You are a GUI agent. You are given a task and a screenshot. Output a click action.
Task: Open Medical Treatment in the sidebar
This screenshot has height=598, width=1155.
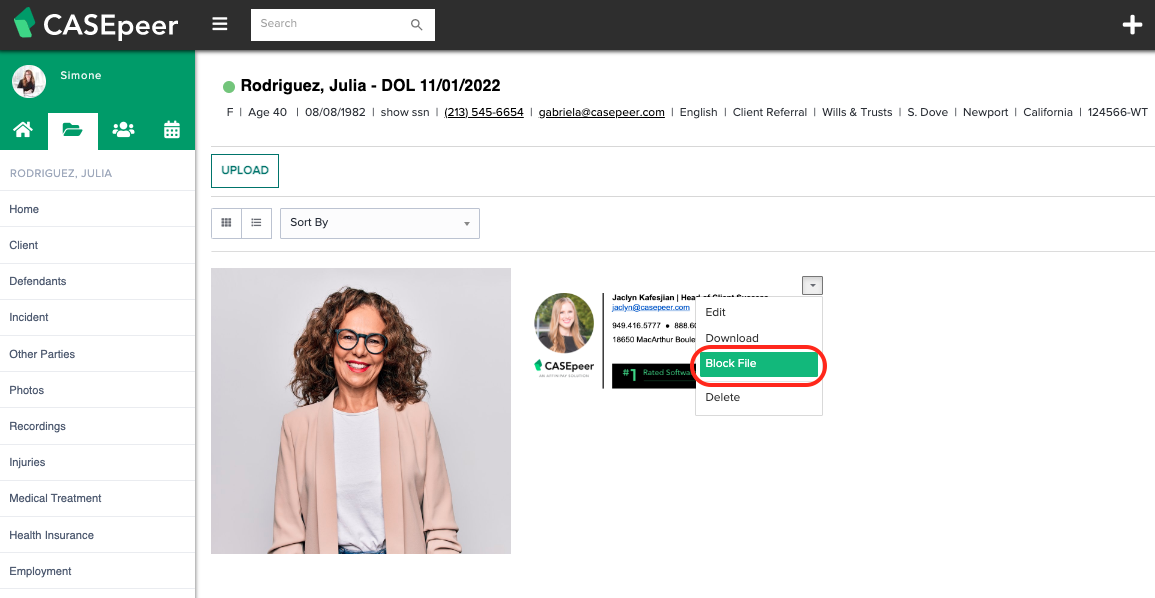coord(55,498)
